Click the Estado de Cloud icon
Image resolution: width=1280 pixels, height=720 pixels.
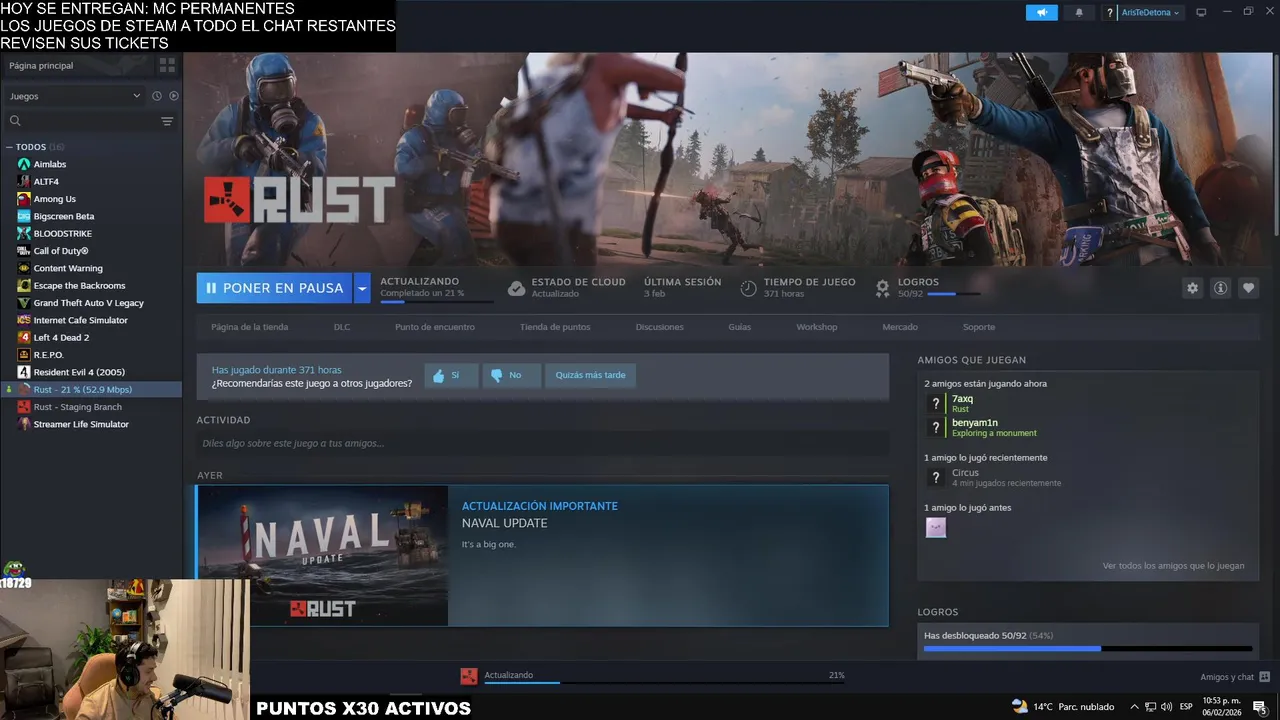[x=516, y=288]
